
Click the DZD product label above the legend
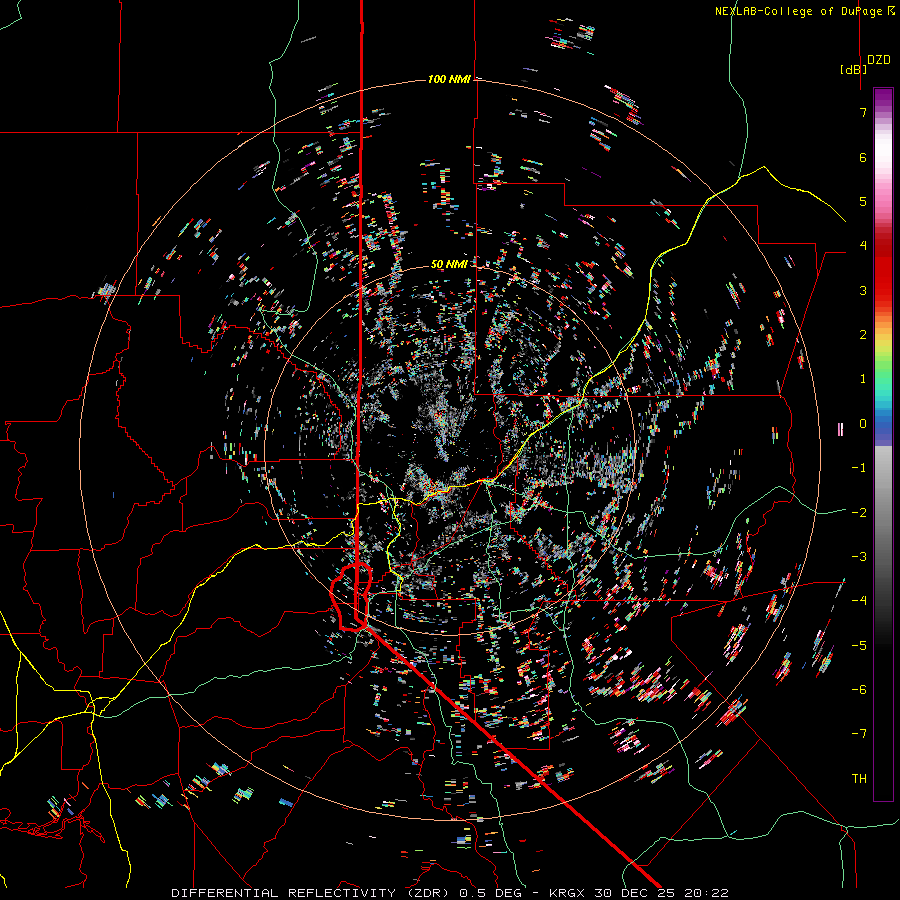pyautogui.click(x=879, y=60)
